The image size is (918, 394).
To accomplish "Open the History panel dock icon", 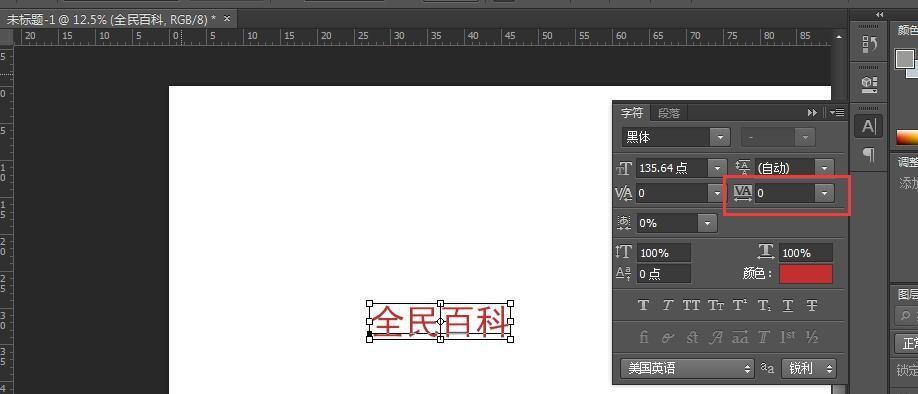I will pos(869,44).
